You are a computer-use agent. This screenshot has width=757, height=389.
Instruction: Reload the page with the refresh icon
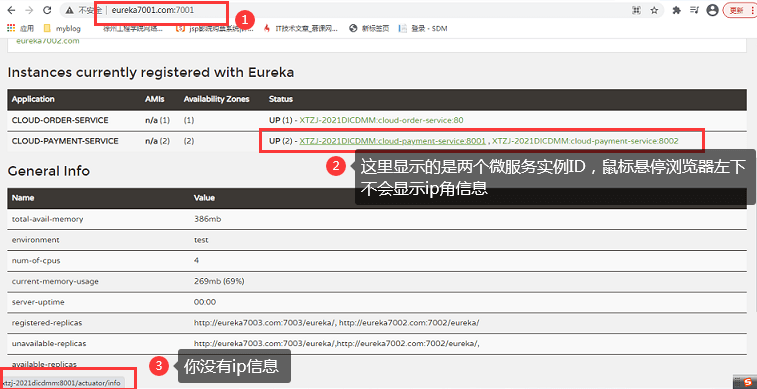[47, 10]
